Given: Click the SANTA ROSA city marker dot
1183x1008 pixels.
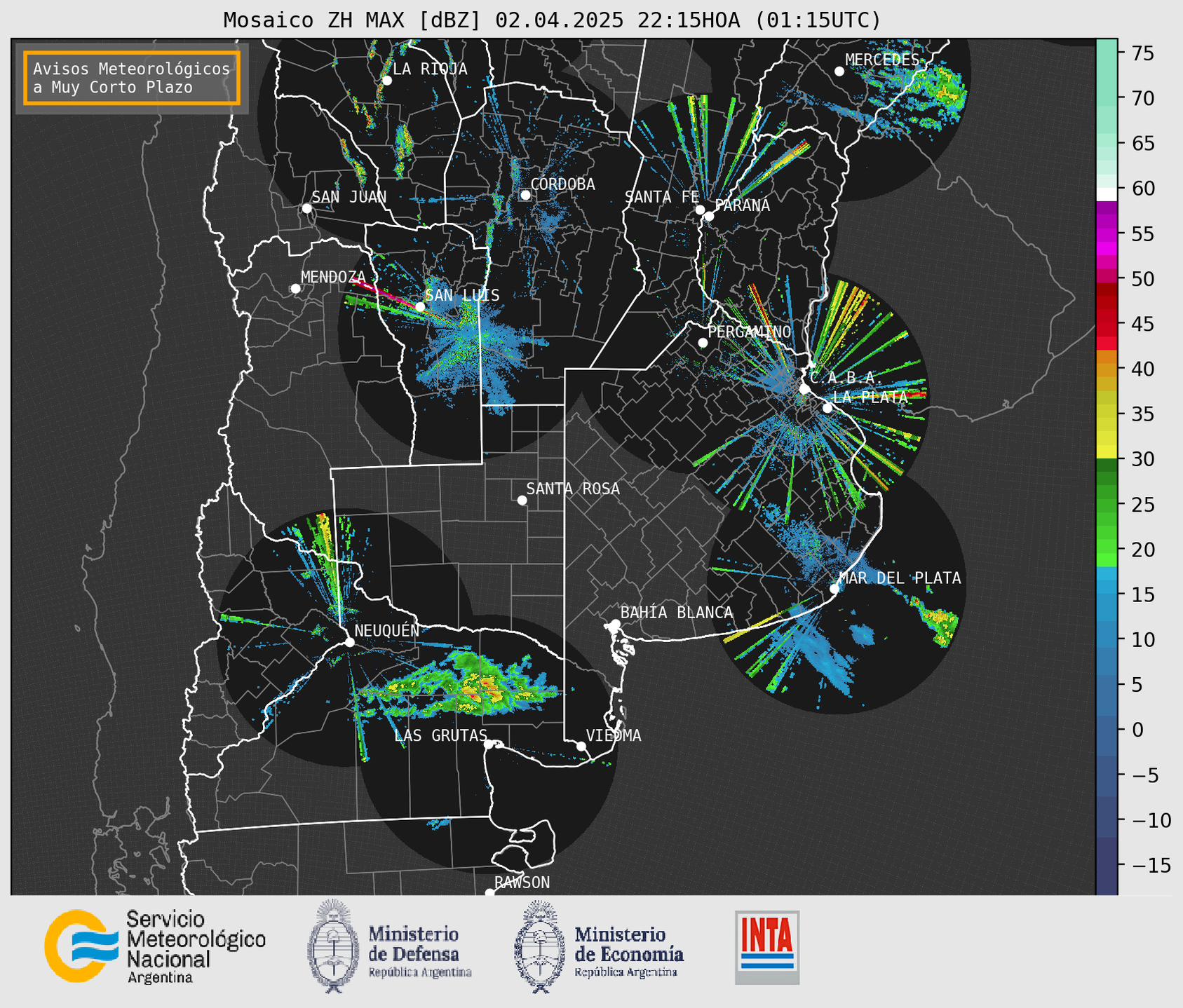Looking at the screenshot, I should 522,500.
